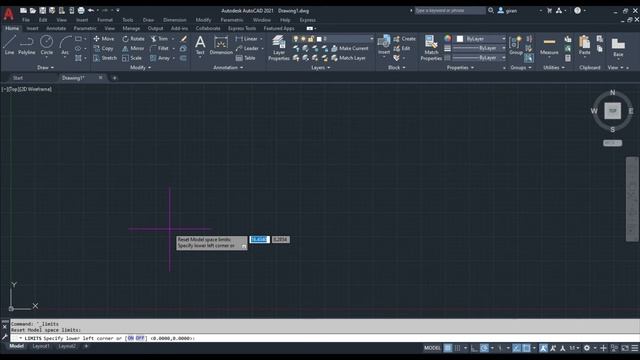Select the Dimension tool
This screenshot has width=640, height=360.
[221, 45]
